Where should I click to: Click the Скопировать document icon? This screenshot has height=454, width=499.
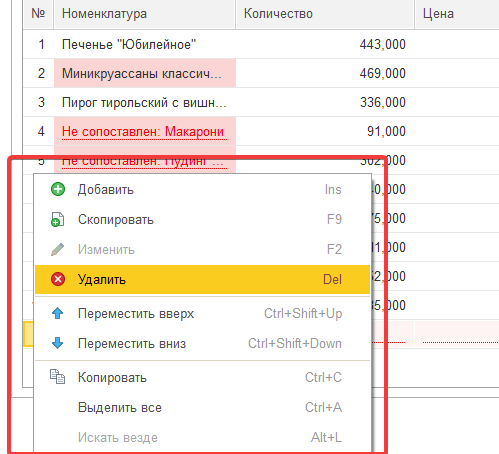coord(57,219)
